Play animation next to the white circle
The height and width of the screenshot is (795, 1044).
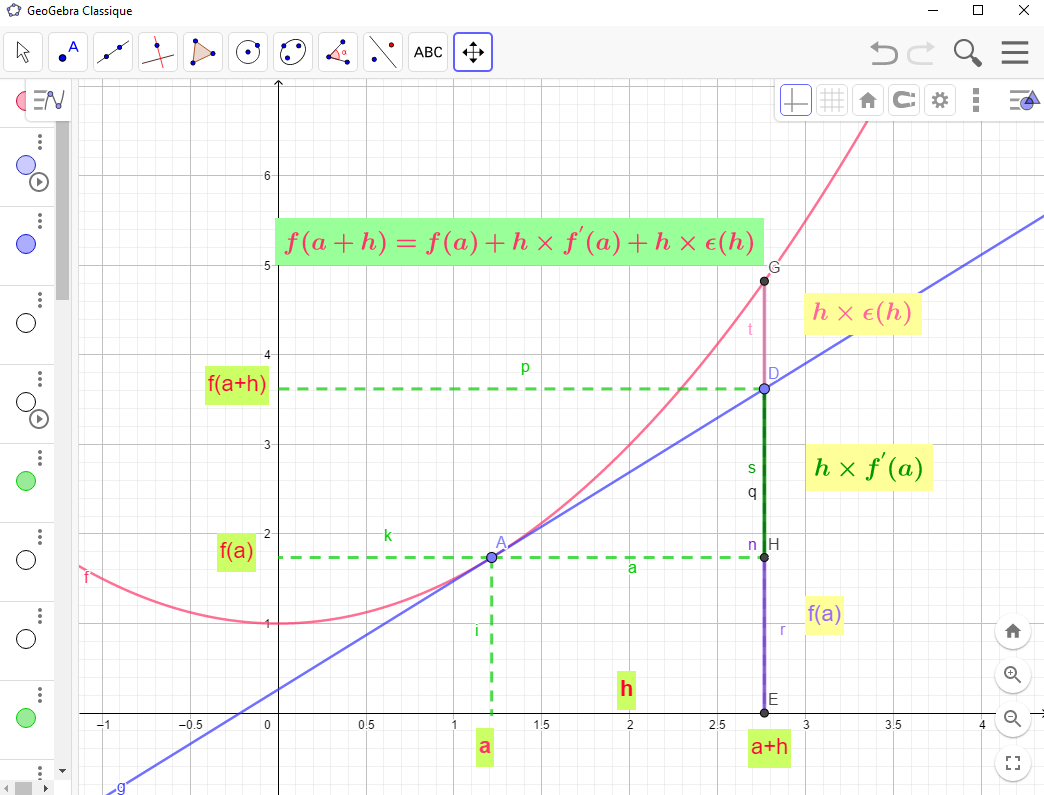[39, 419]
